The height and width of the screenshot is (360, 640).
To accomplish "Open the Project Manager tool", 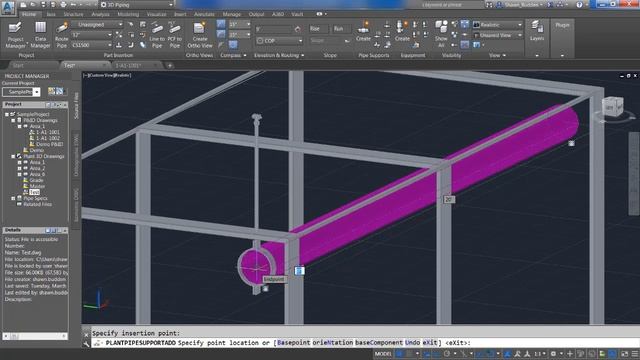I will click(x=15, y=35).
